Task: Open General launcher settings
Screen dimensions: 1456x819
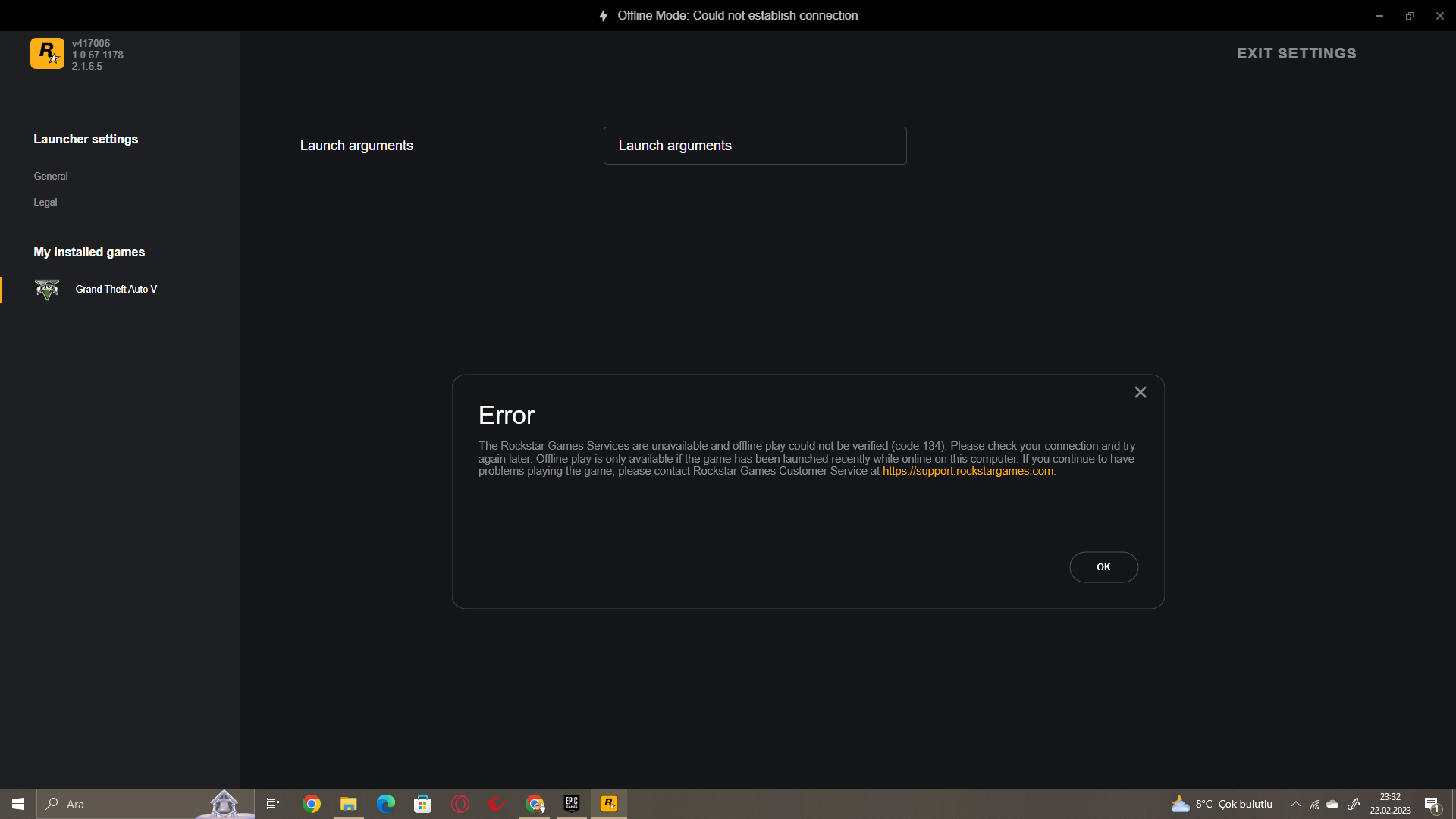Action: click(51, 176)
